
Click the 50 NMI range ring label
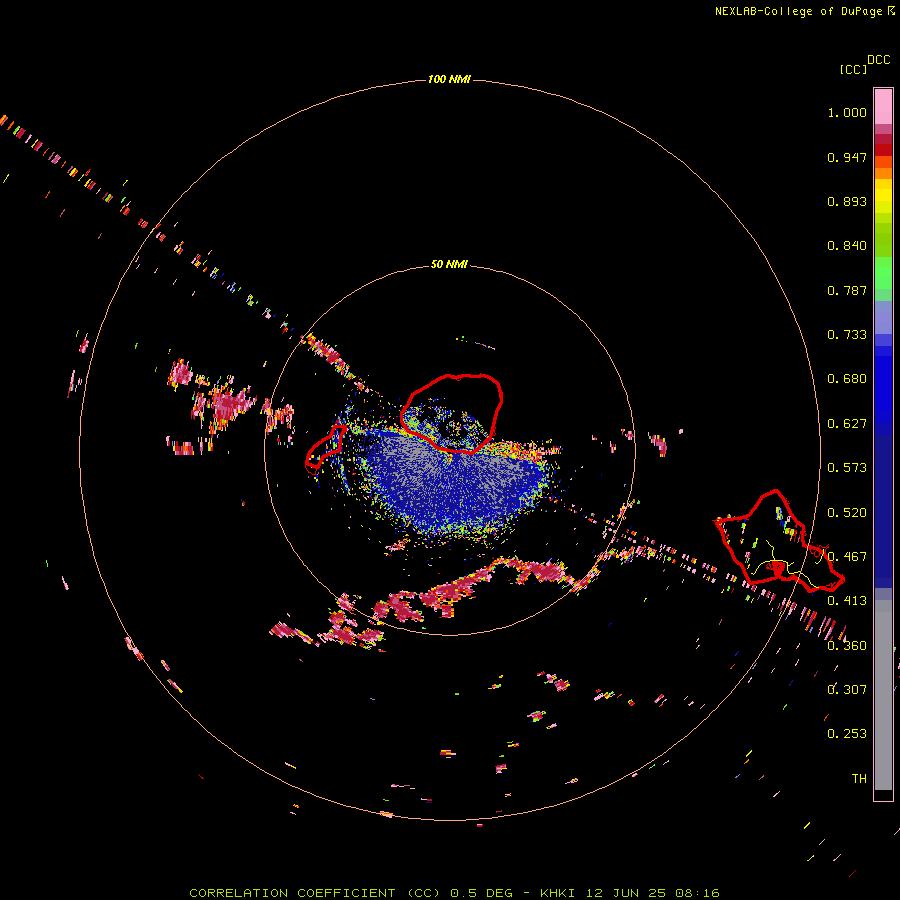tap(449, 264)
